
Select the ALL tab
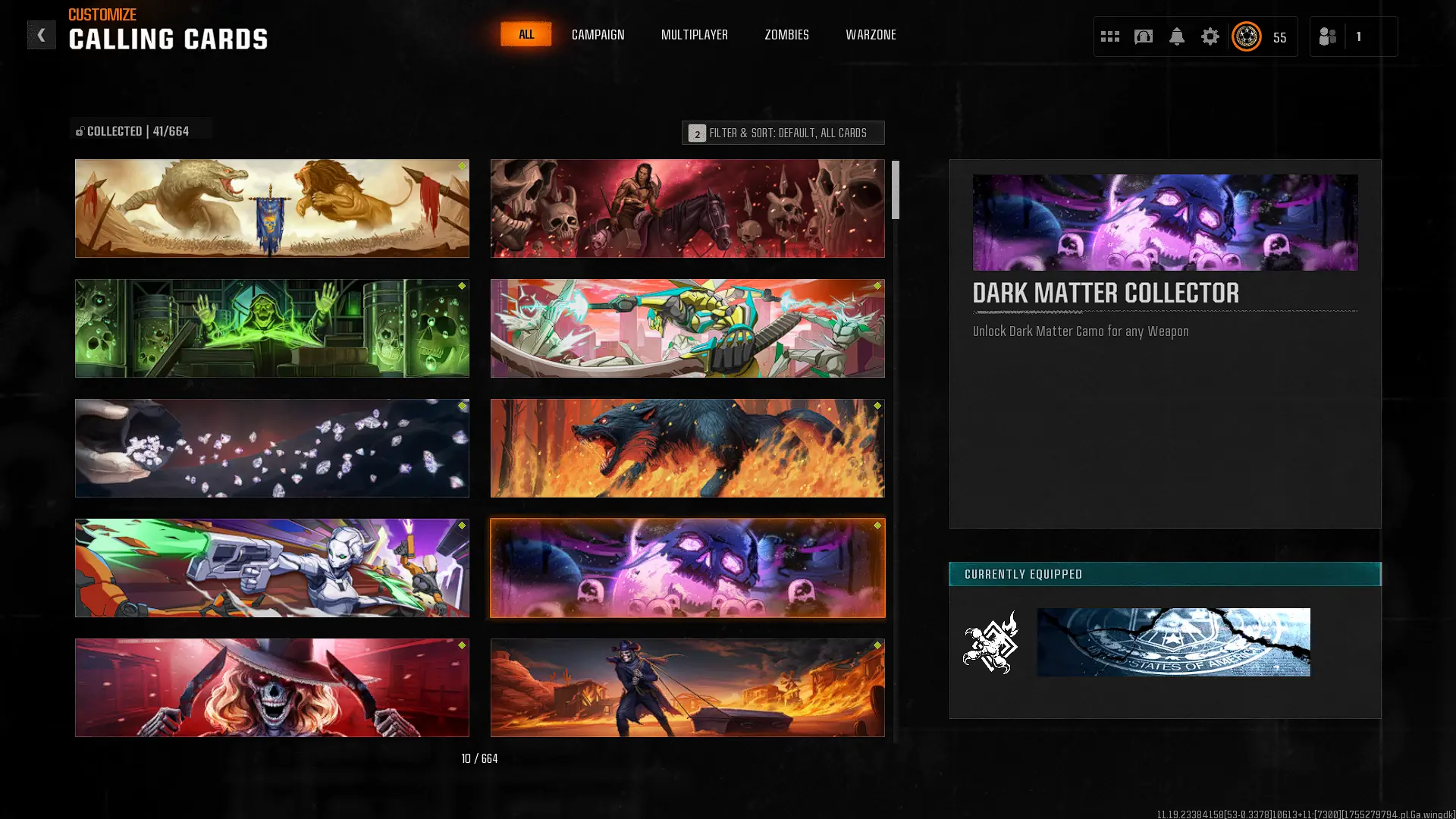coord(526,34)
